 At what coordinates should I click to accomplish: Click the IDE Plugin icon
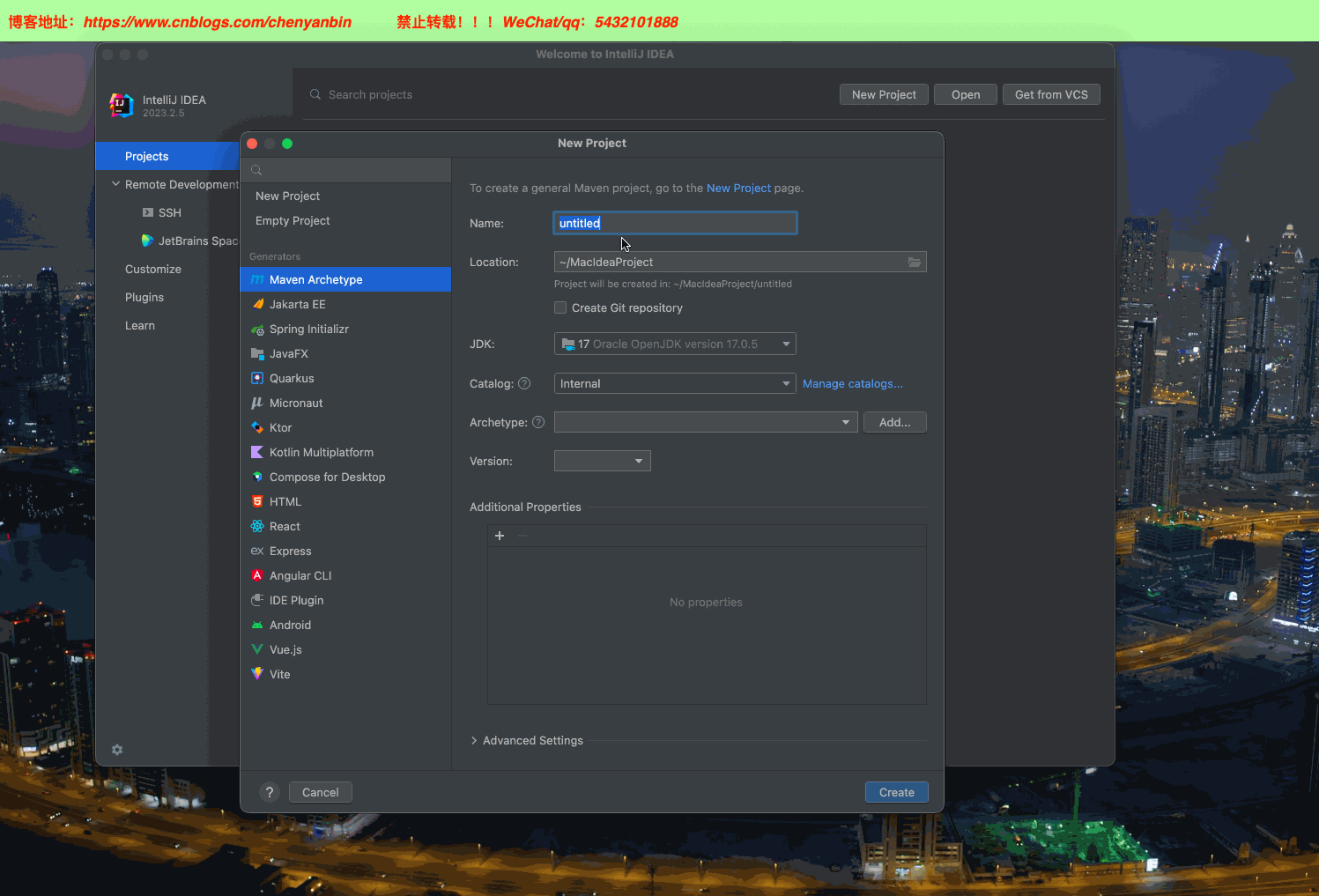[x=257, y=600]
